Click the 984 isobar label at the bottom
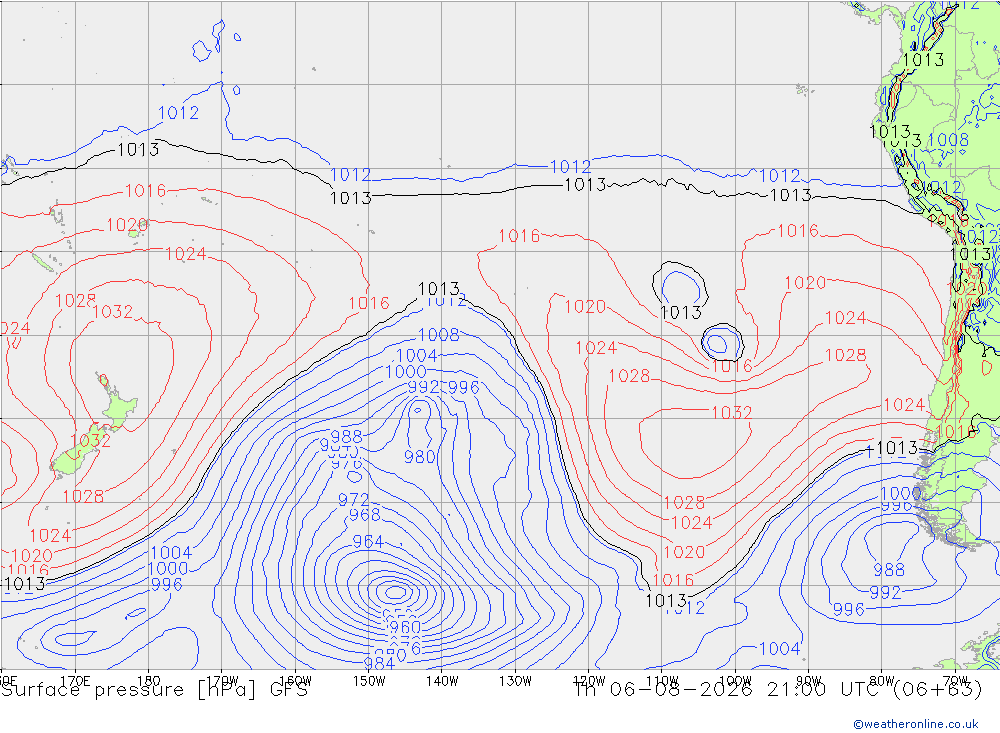The height and width of the screenshot is (733, 1000). tap(380, 663)
